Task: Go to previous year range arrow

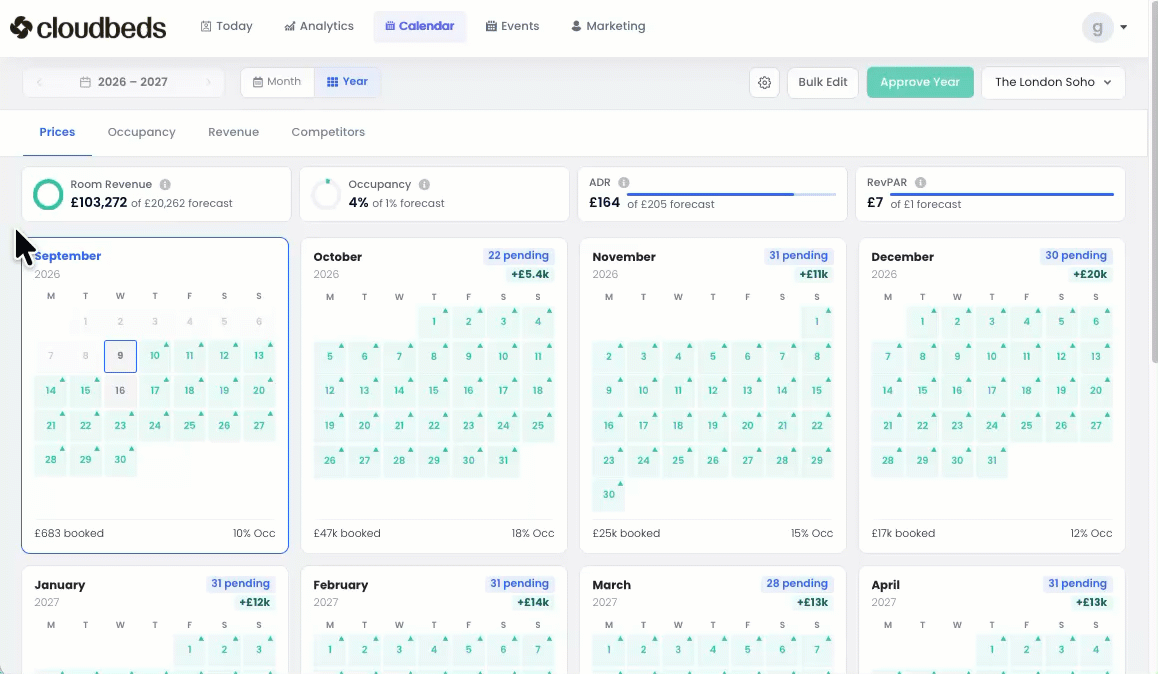Action: (x=39, y=82)
